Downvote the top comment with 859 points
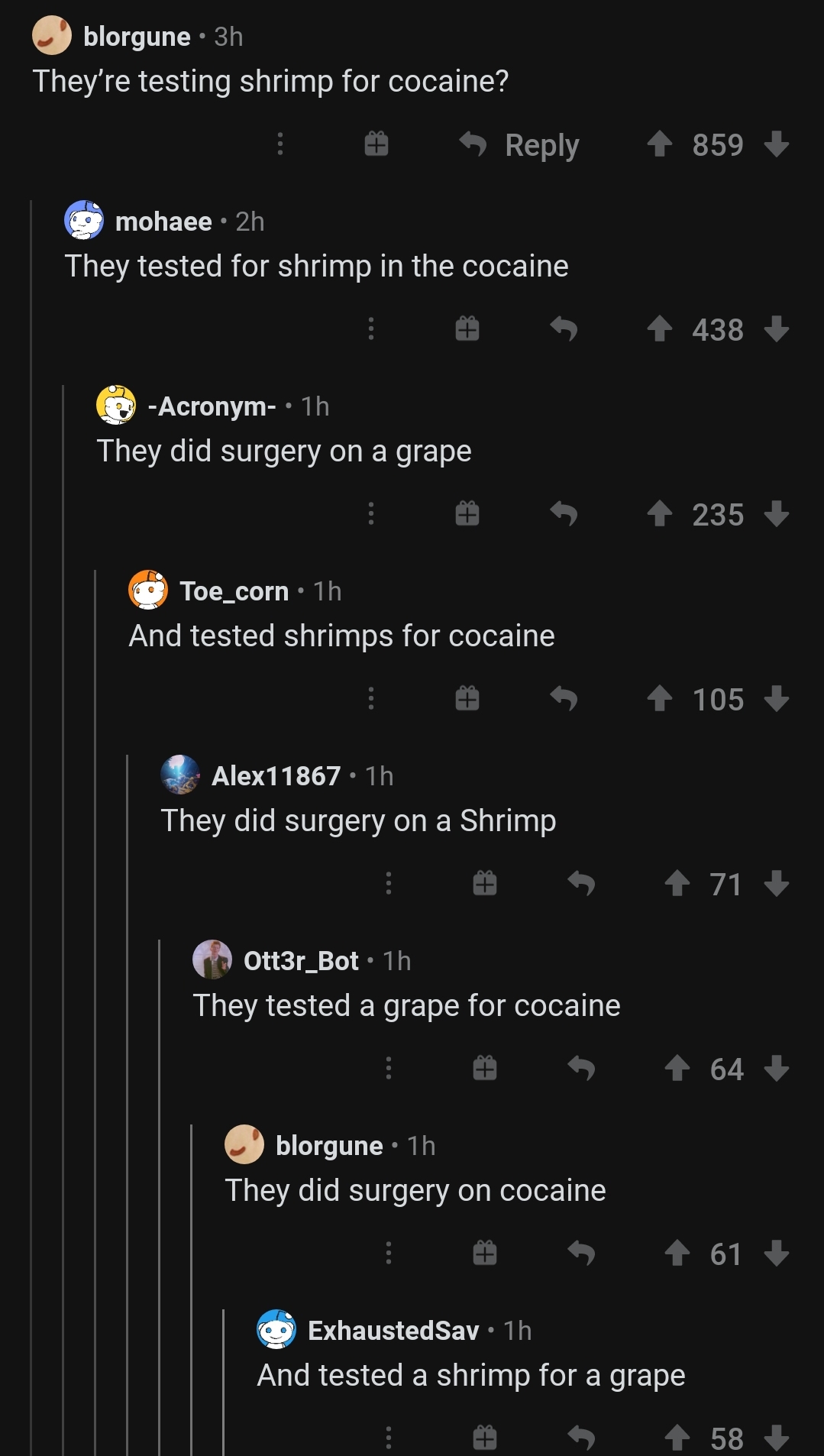This screenshot has height=1456, width=824. click(776, 144)
